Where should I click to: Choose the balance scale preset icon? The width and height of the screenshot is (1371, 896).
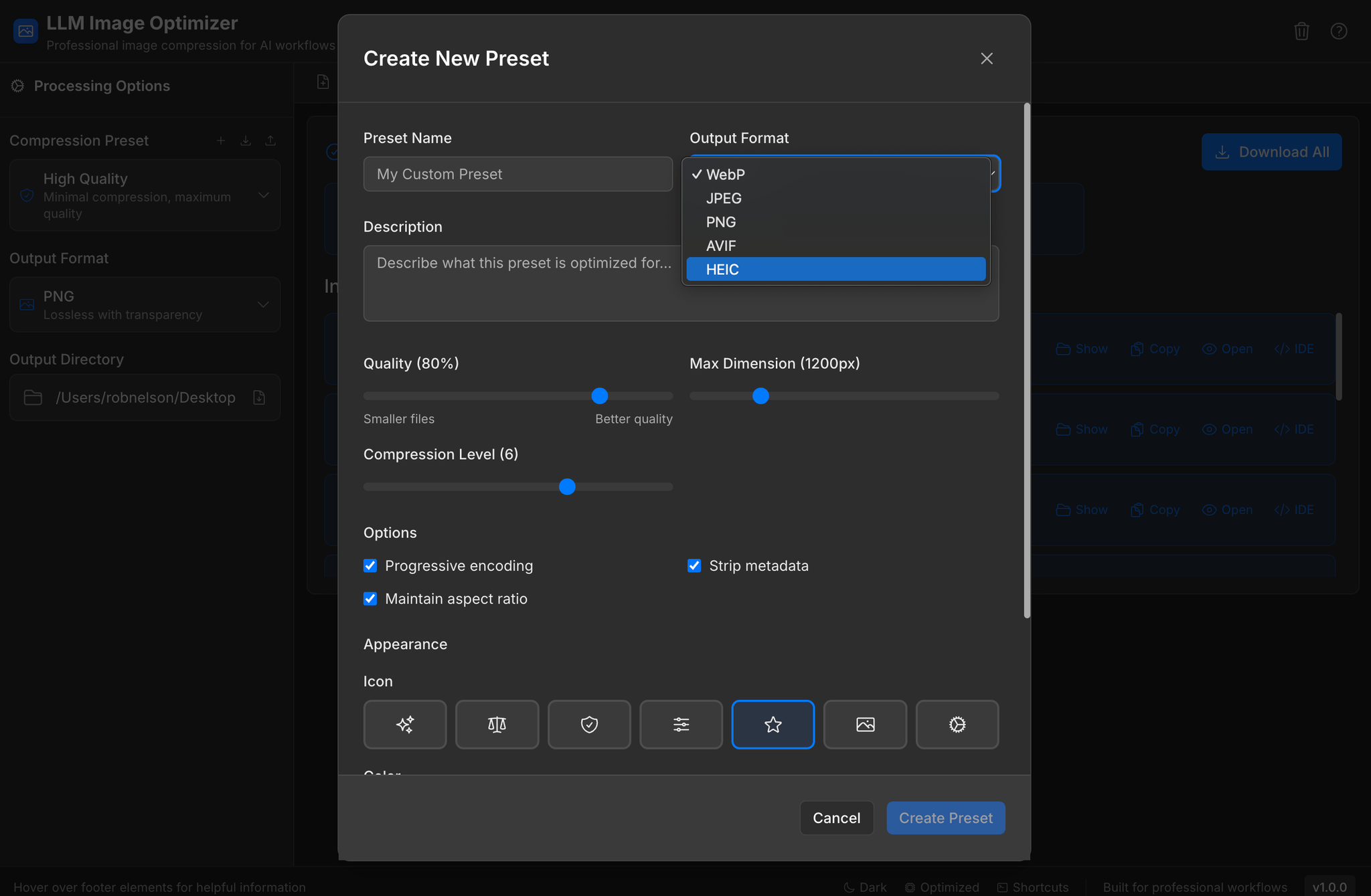point(497,724)
